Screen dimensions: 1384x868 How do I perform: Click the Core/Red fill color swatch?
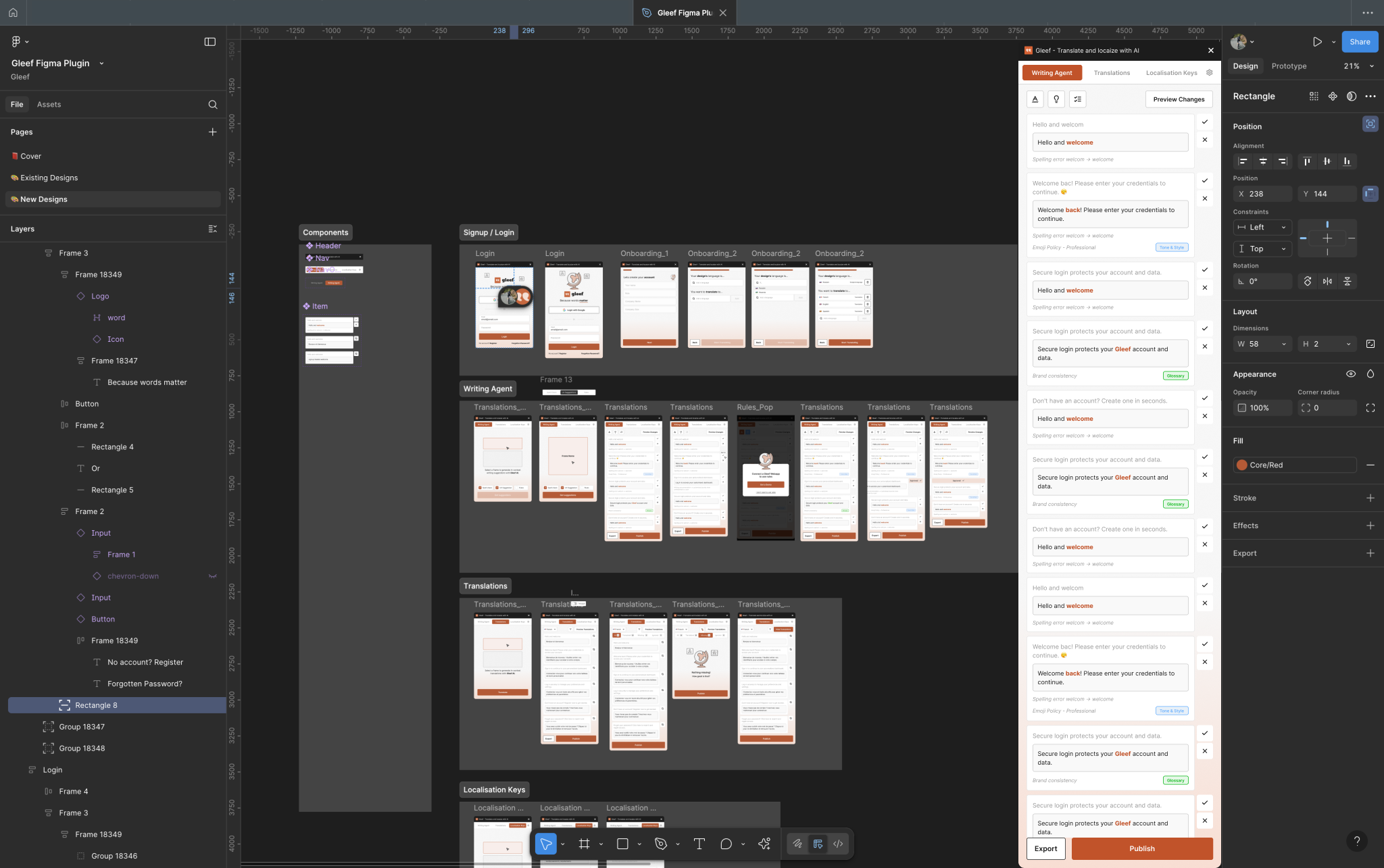(x=1241, y=465)
